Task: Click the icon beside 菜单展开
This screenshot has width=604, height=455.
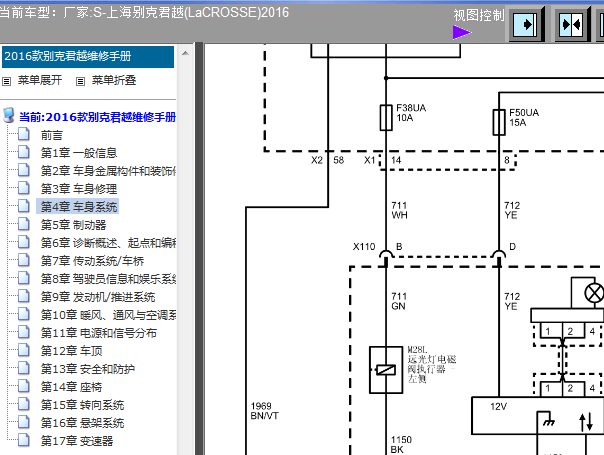Action: click(x=7, y=81)
